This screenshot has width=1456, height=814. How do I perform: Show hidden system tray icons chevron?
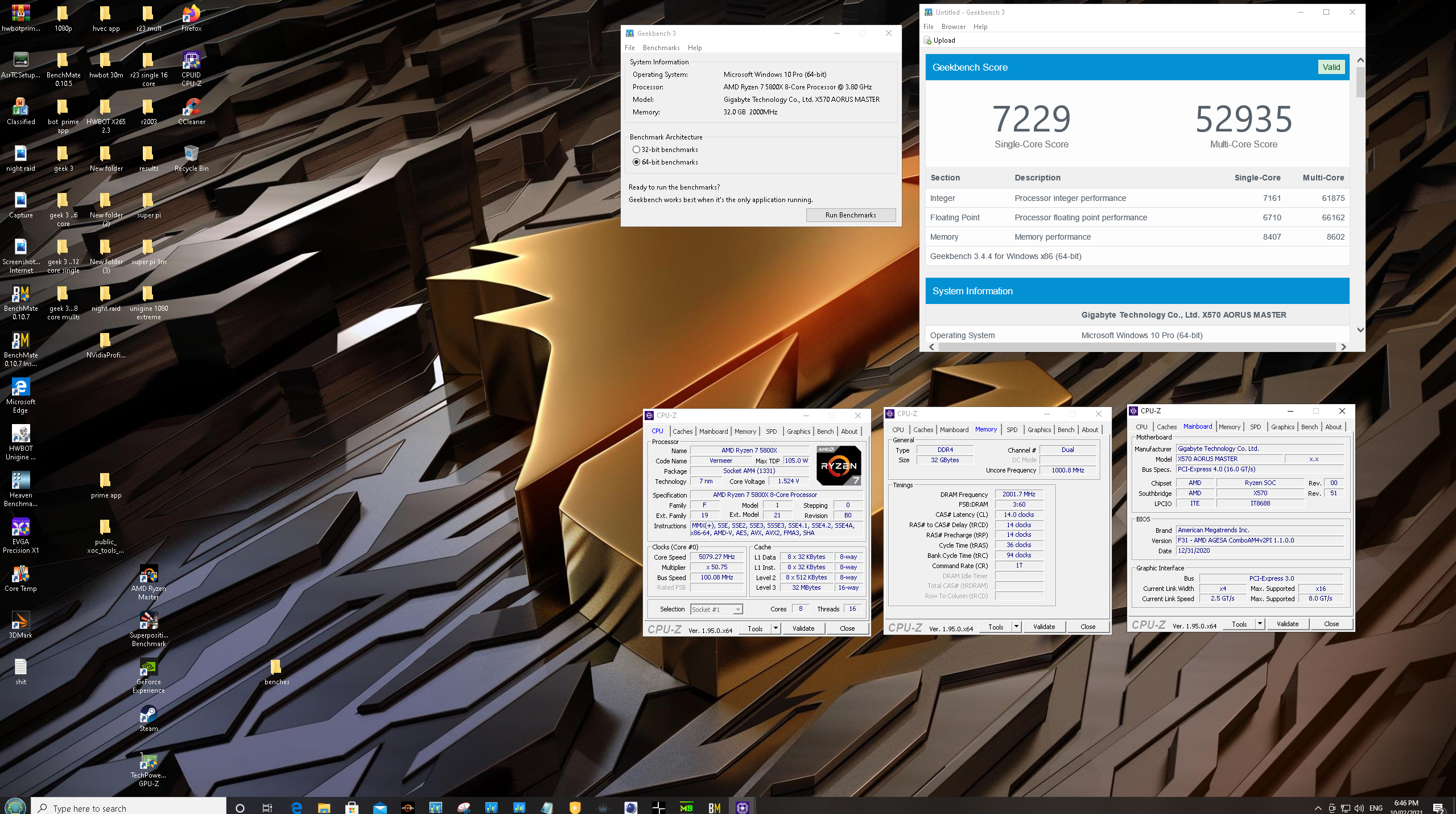1318,808
